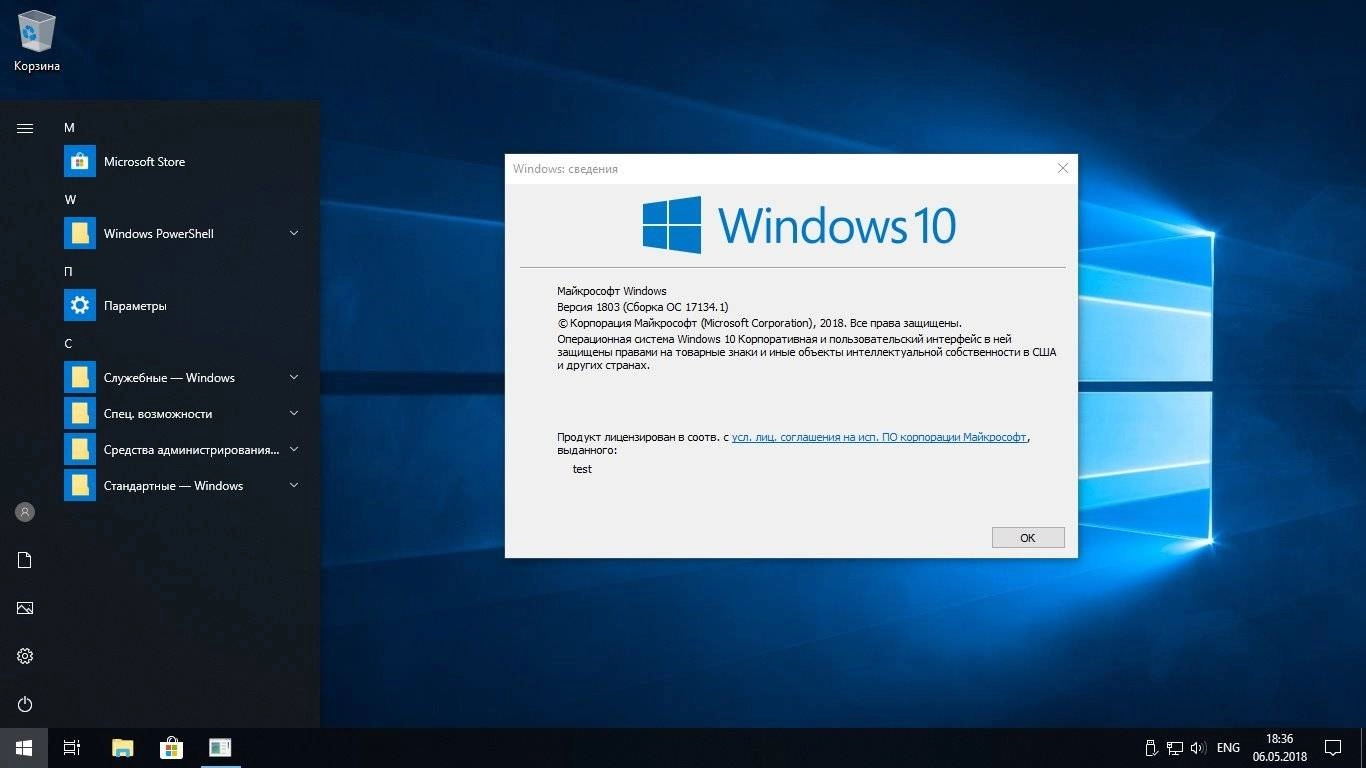The image size is (1366, 768).
Task: Click the Параметры label text
Action: point(135,305)
